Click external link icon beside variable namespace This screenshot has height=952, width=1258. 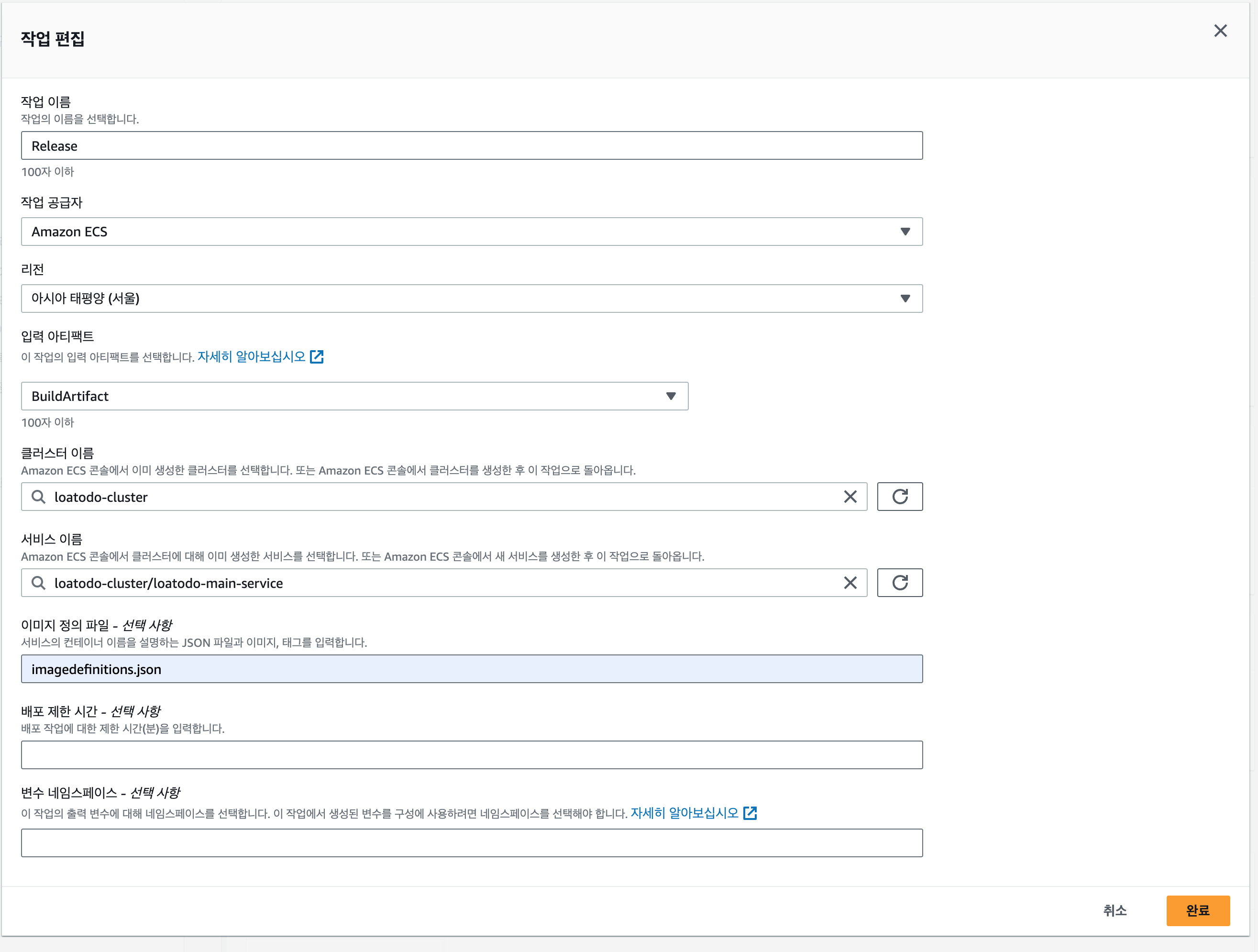[750, 813]
